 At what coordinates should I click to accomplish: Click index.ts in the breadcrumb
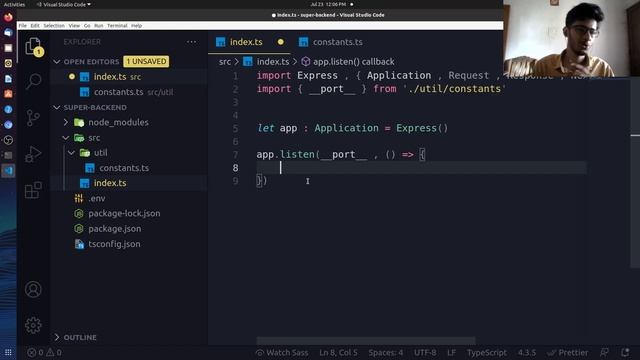coord(273,62)
